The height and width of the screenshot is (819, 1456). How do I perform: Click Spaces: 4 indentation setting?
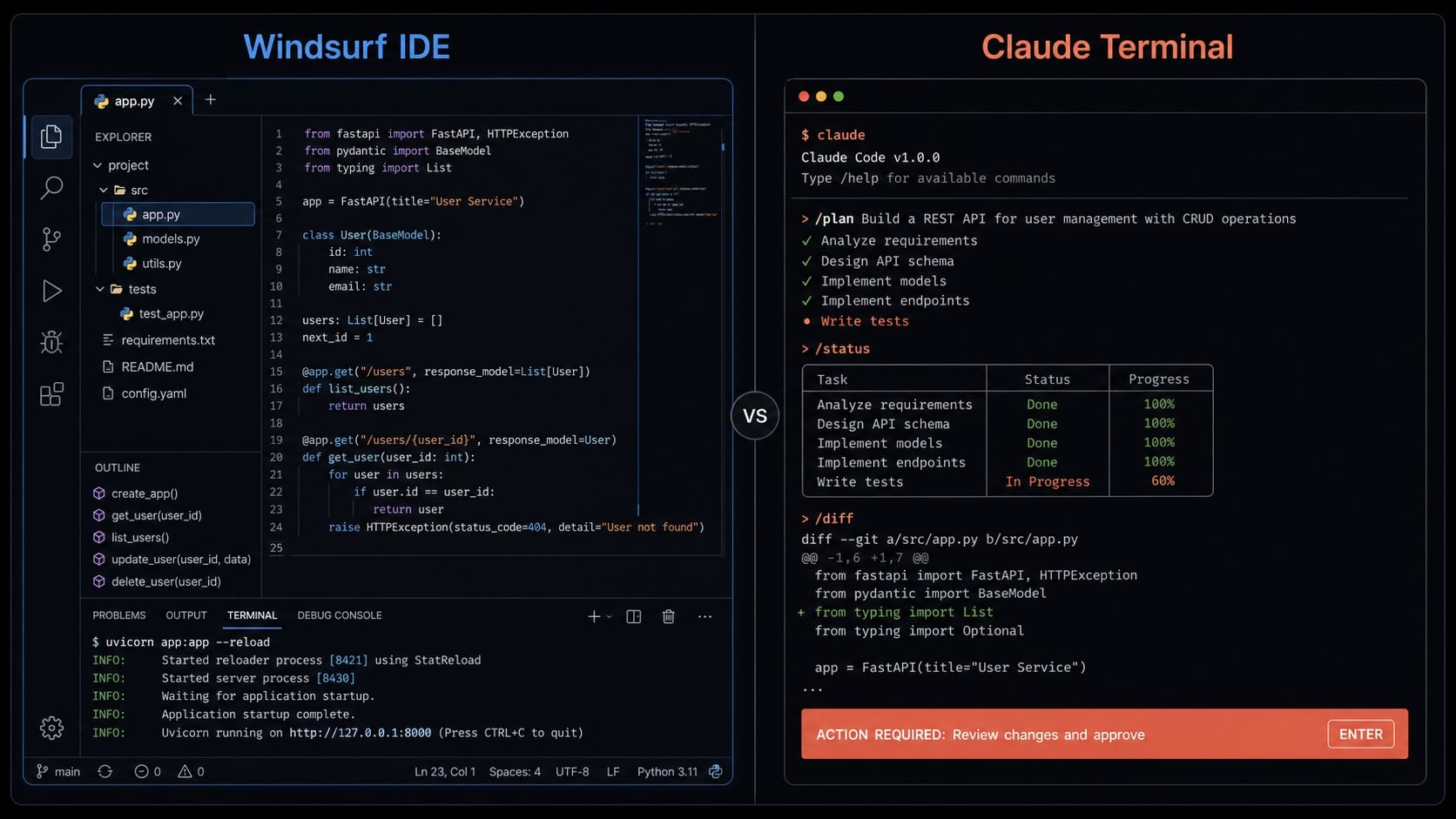click(515, 771)
